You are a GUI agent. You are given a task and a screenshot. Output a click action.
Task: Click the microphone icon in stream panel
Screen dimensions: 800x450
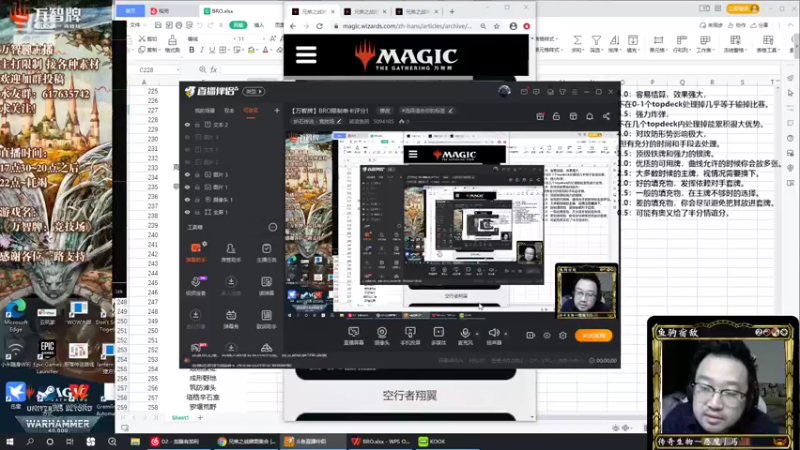(x=465, y=333)
